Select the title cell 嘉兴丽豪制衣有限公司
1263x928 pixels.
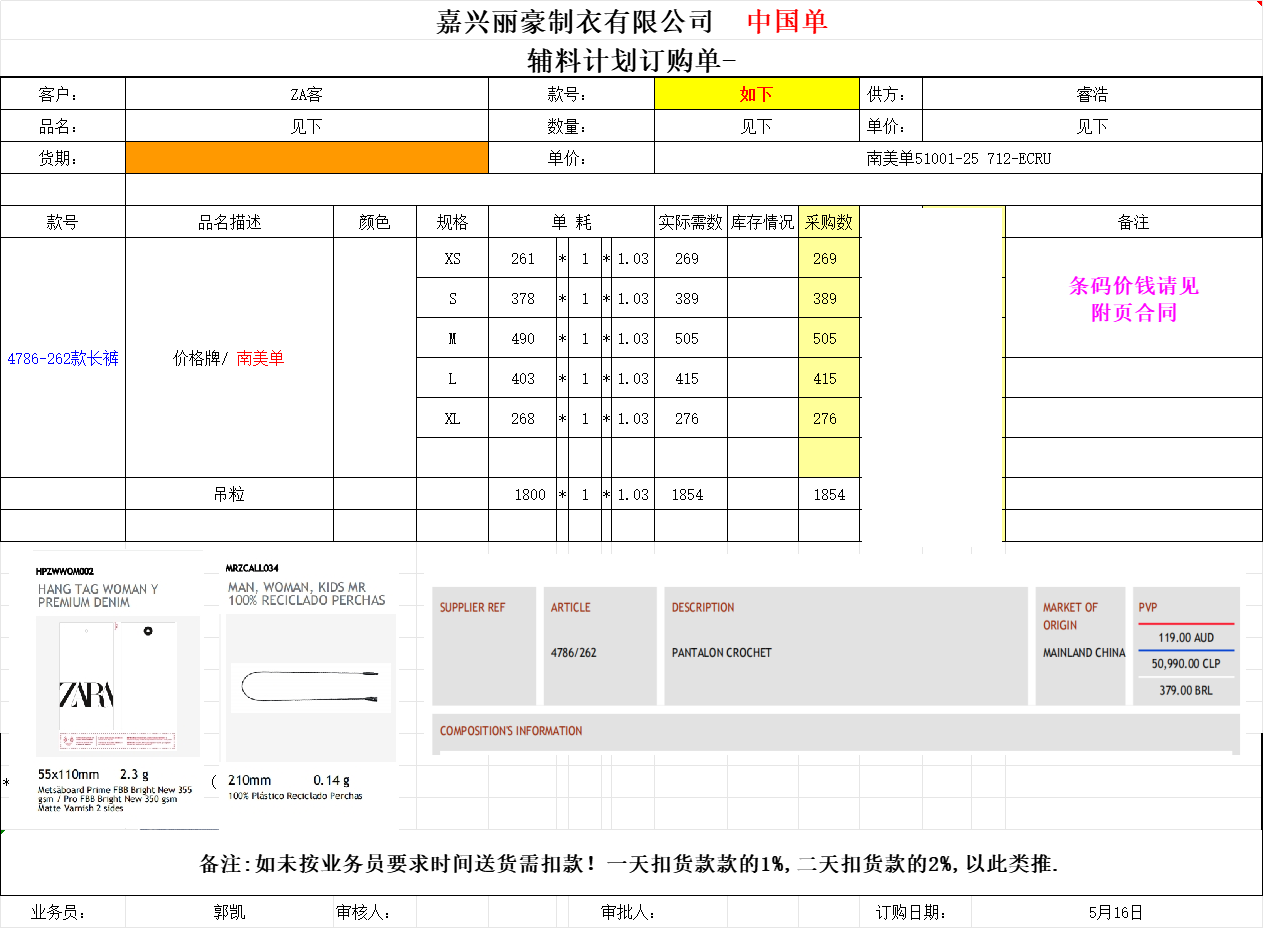point(575,21)
